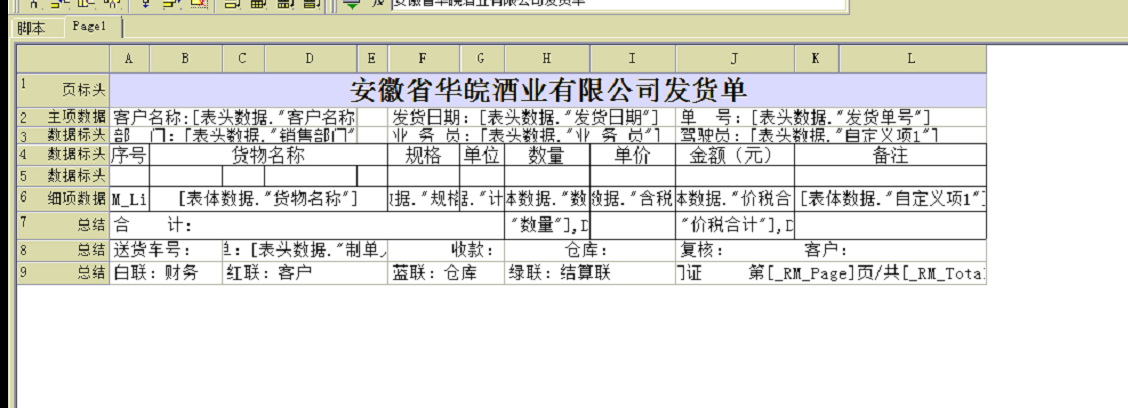This screenshot has width=1128, height=408.
Task: Select row 6 细项数据 band header
Action: coord(63,199)
